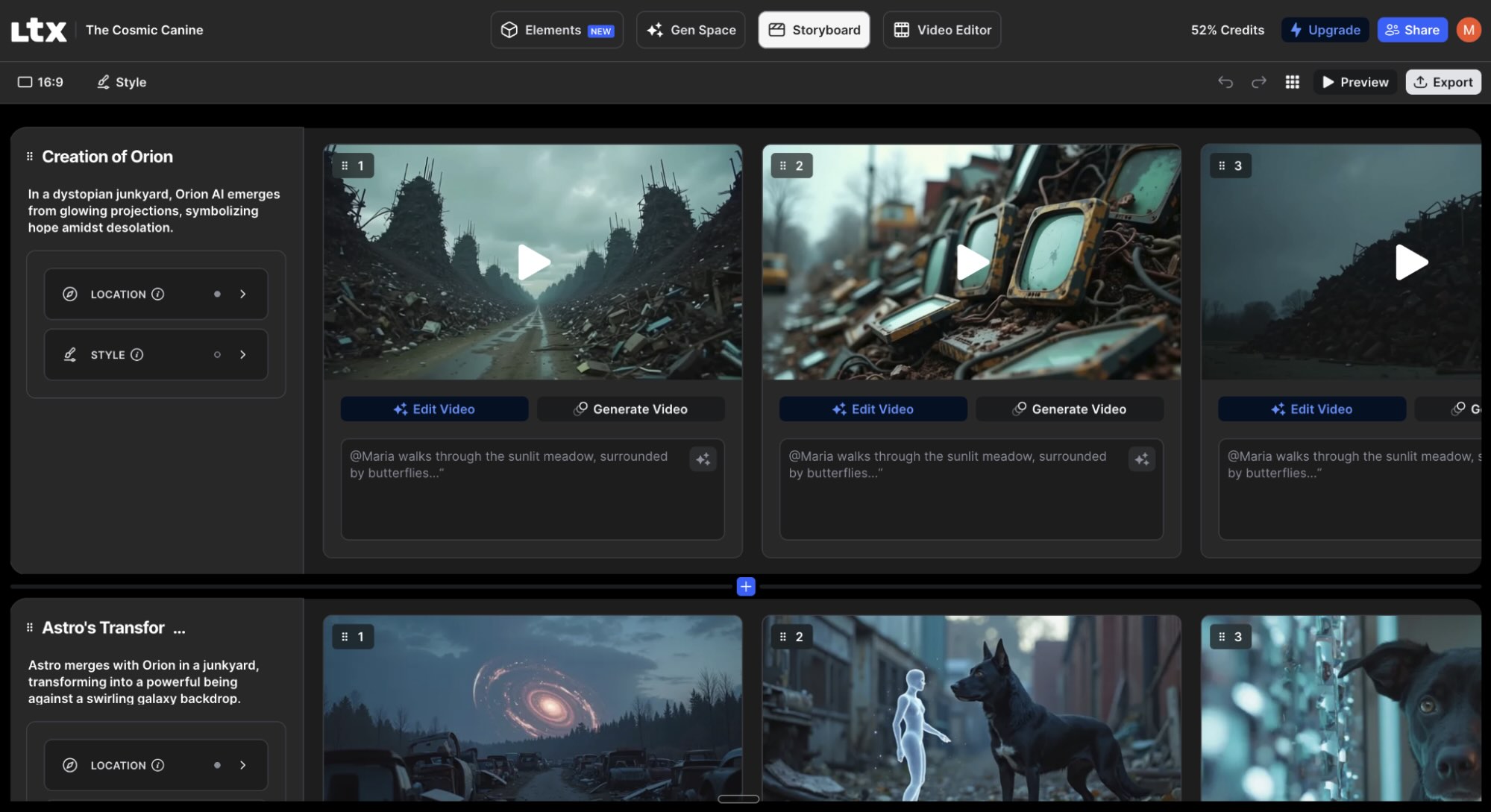
Task: Click the Export button
Action: coord(1443,82)
